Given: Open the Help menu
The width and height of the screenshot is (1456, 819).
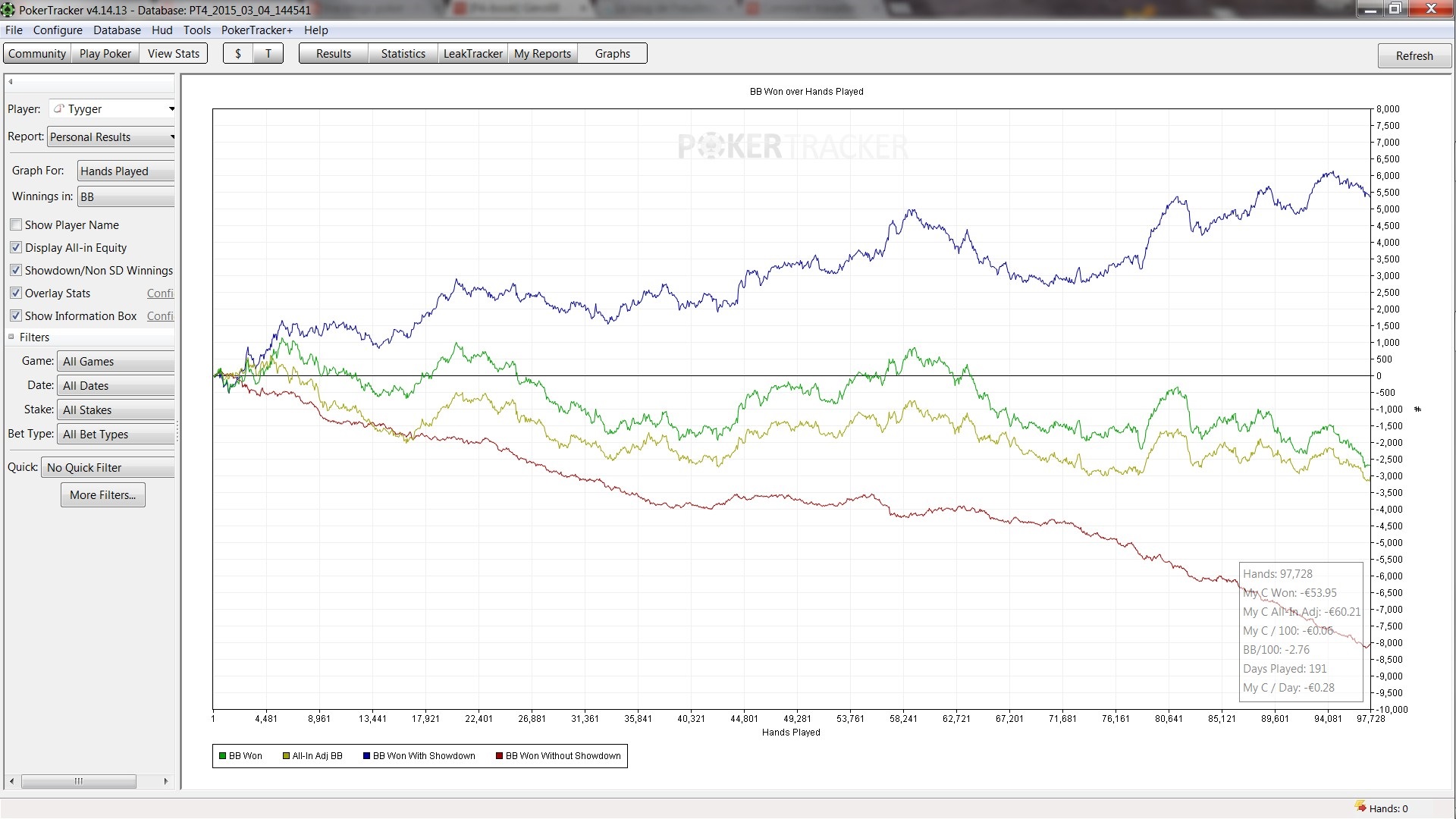Looking at the screenshot, I should coord(315,30).
